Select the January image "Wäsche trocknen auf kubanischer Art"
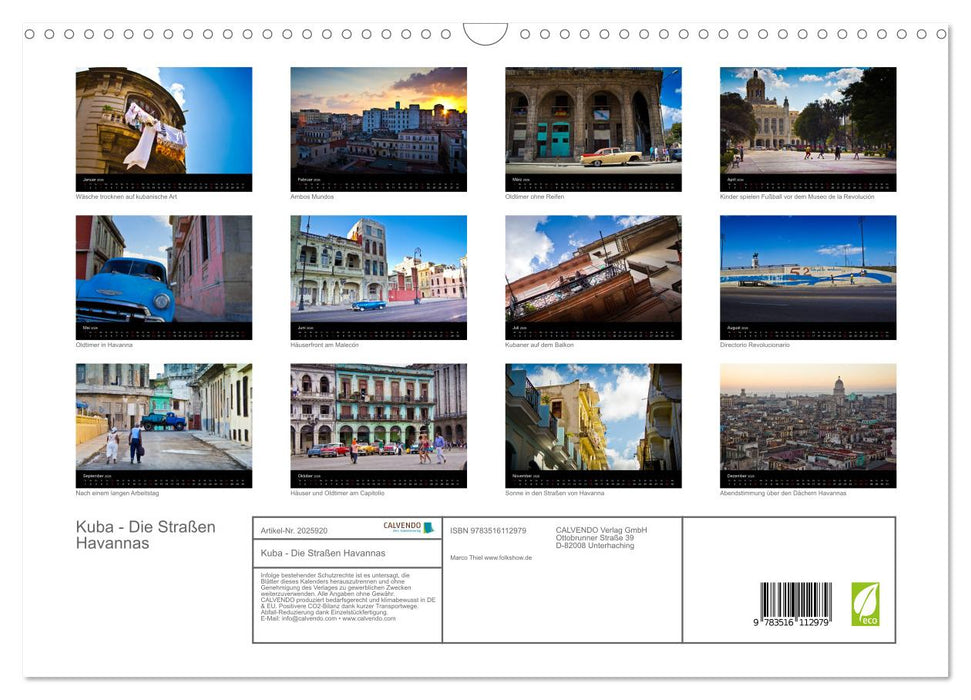This screenshot has height=700, width=971. [163, 126]
